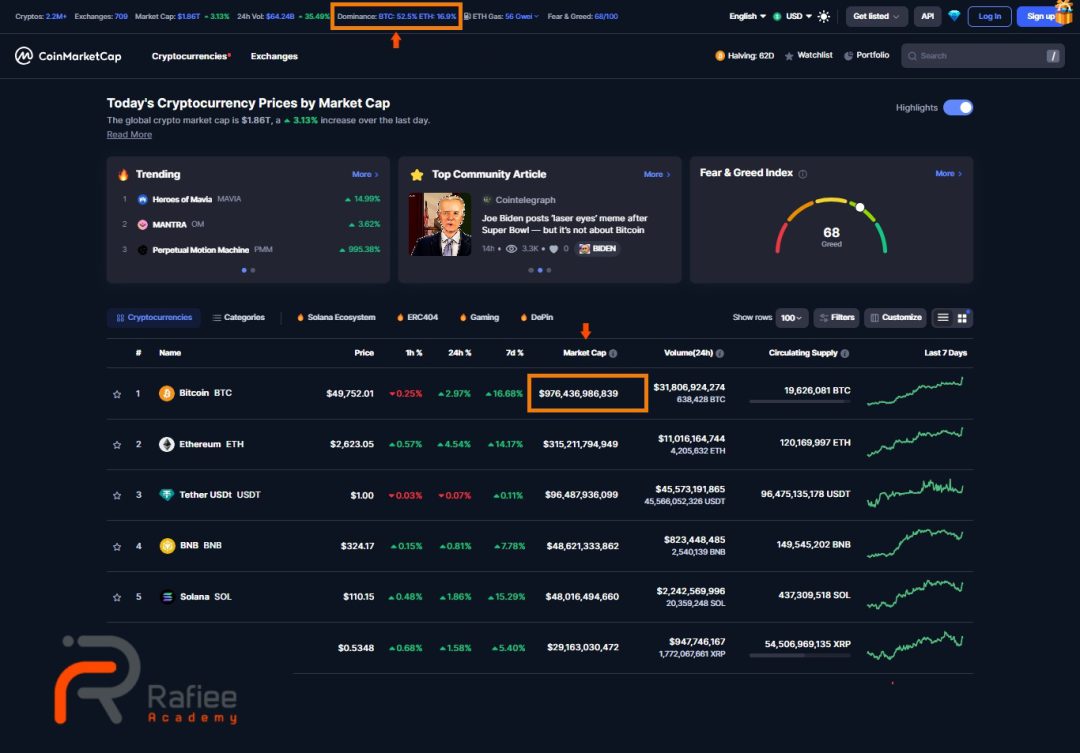
Task: Click the magnifier icon in the search box
Action: point(912,56)
